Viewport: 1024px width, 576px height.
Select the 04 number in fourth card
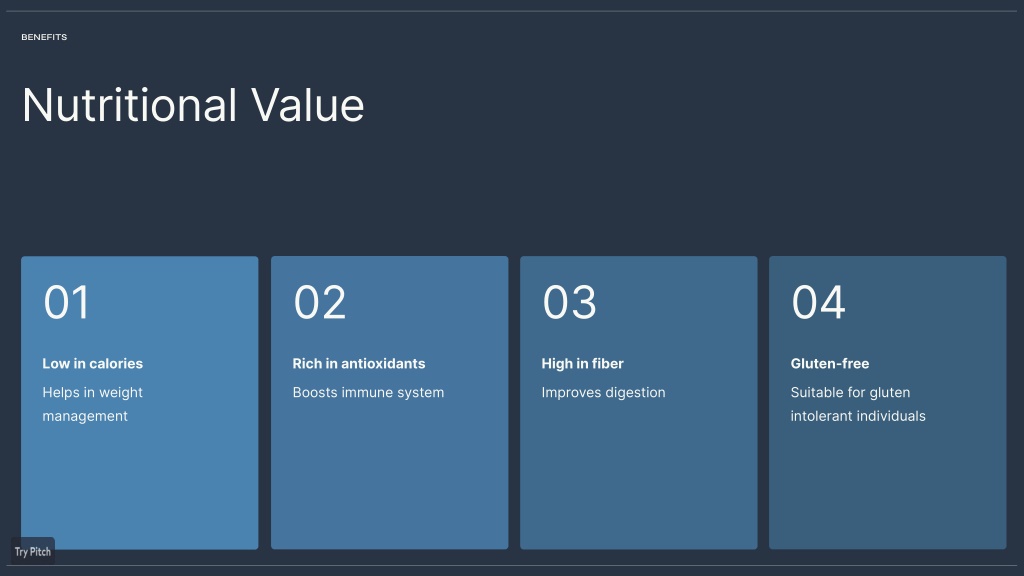tap(818, 302)
